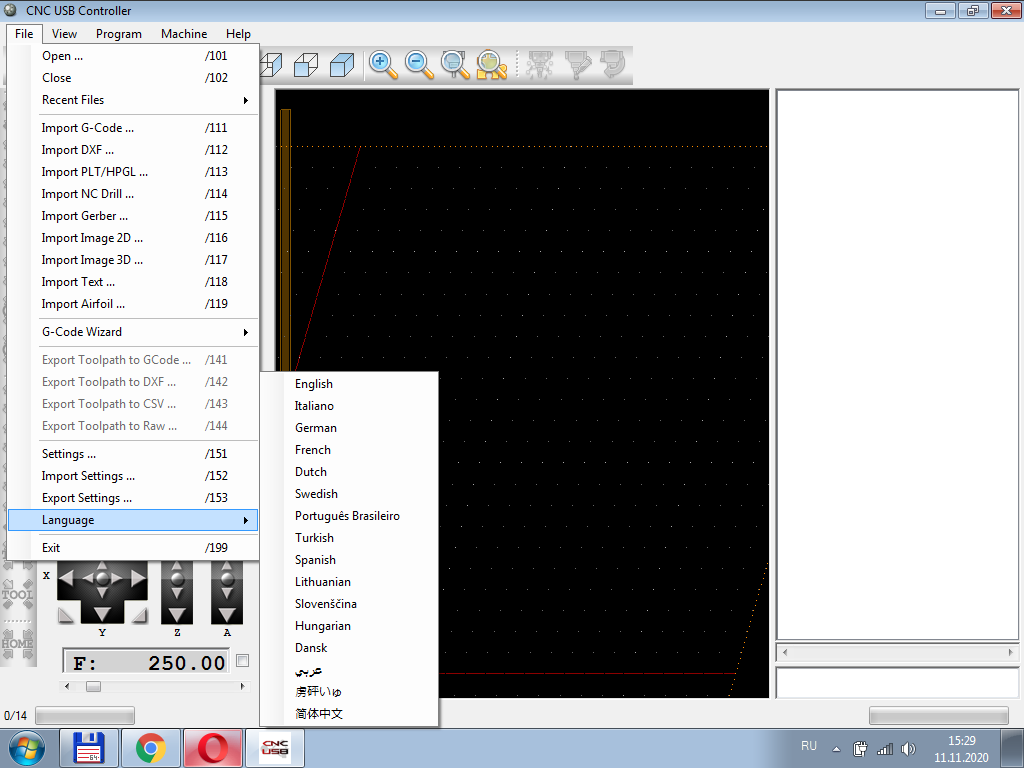1024x768 pixels.
Task: Open the Machine menu
Action: [184, 34]
